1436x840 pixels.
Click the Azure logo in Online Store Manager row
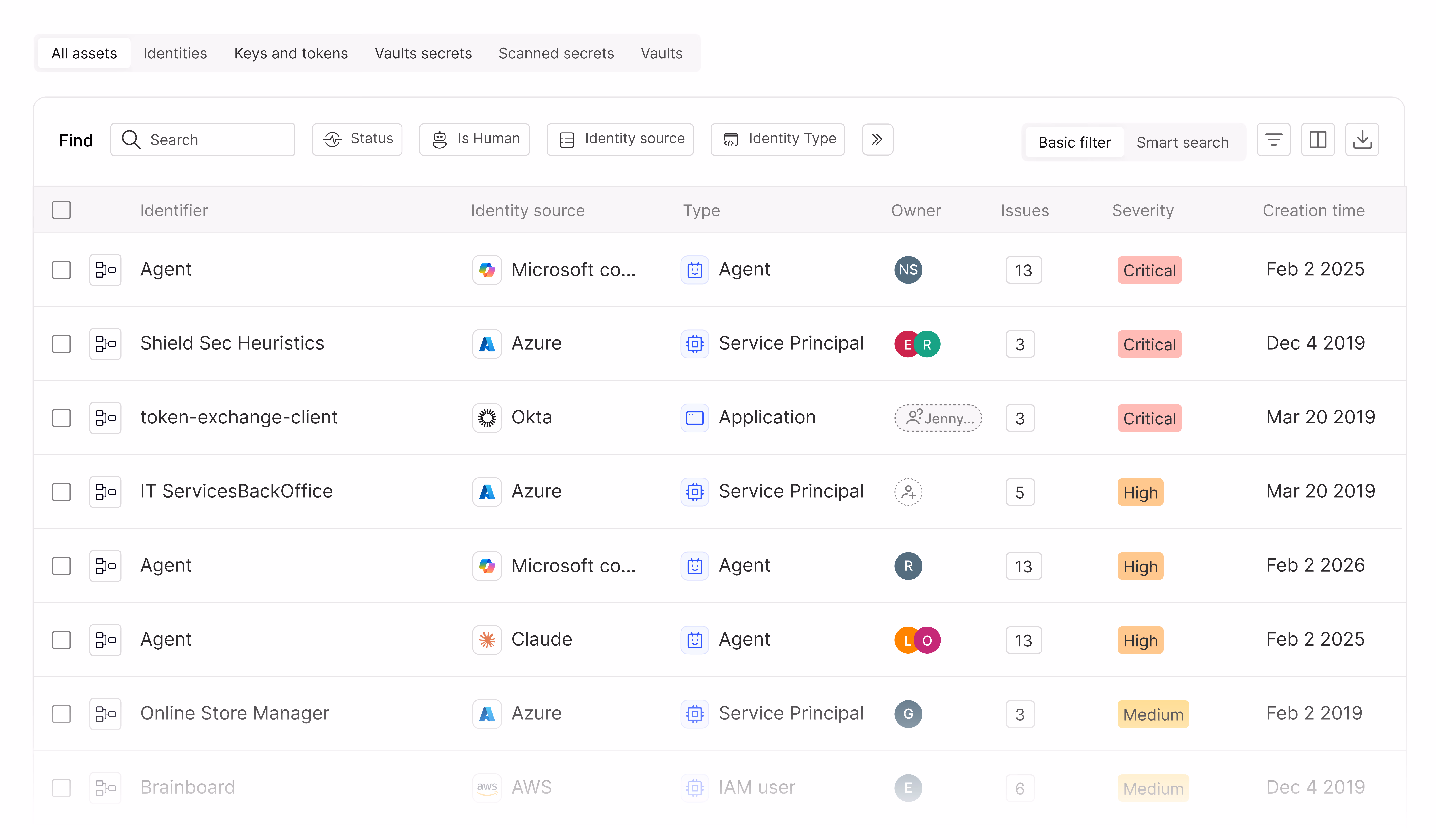click(x=487, y=714)
